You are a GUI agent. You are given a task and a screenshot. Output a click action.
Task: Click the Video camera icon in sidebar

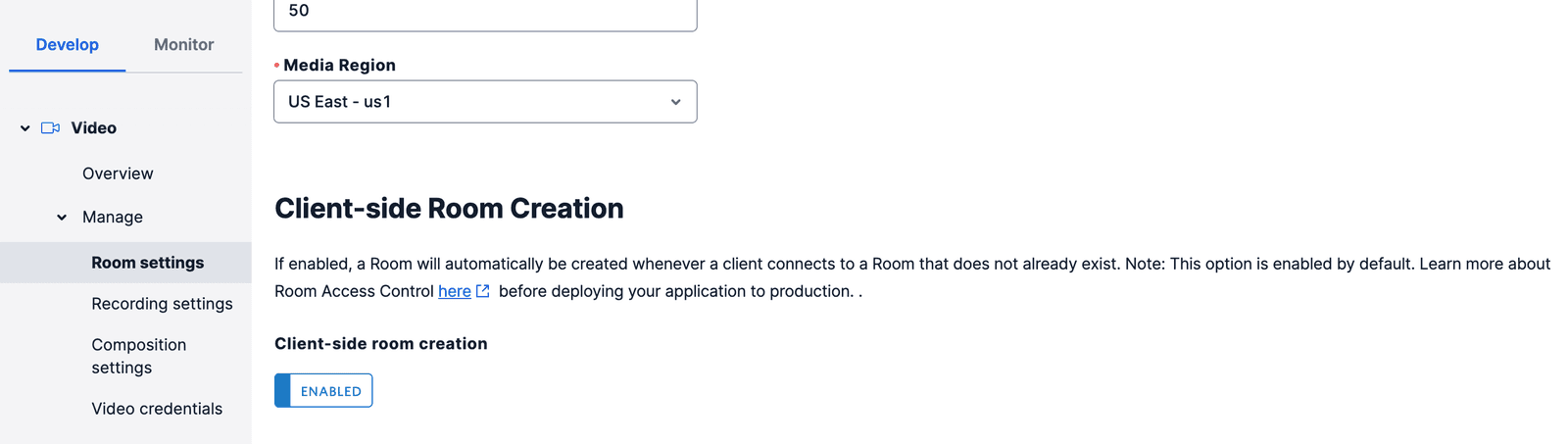pyautogui.click(x=51, y=128)
